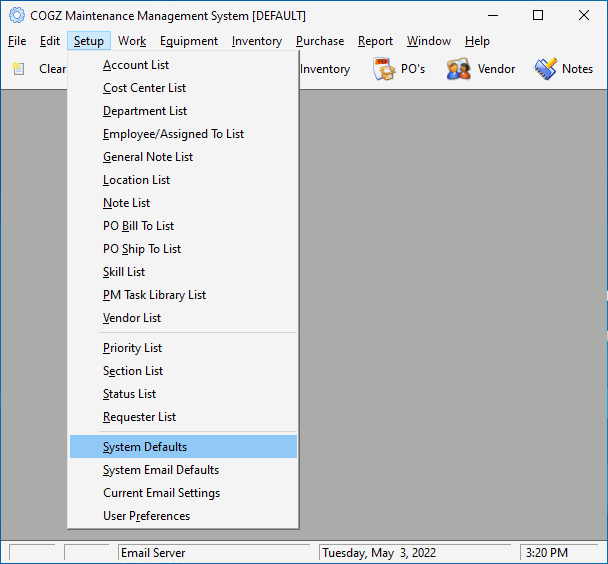The image size is (608, 564).
Task: Select User Preferences menu entry
Action: click(146, 516)
